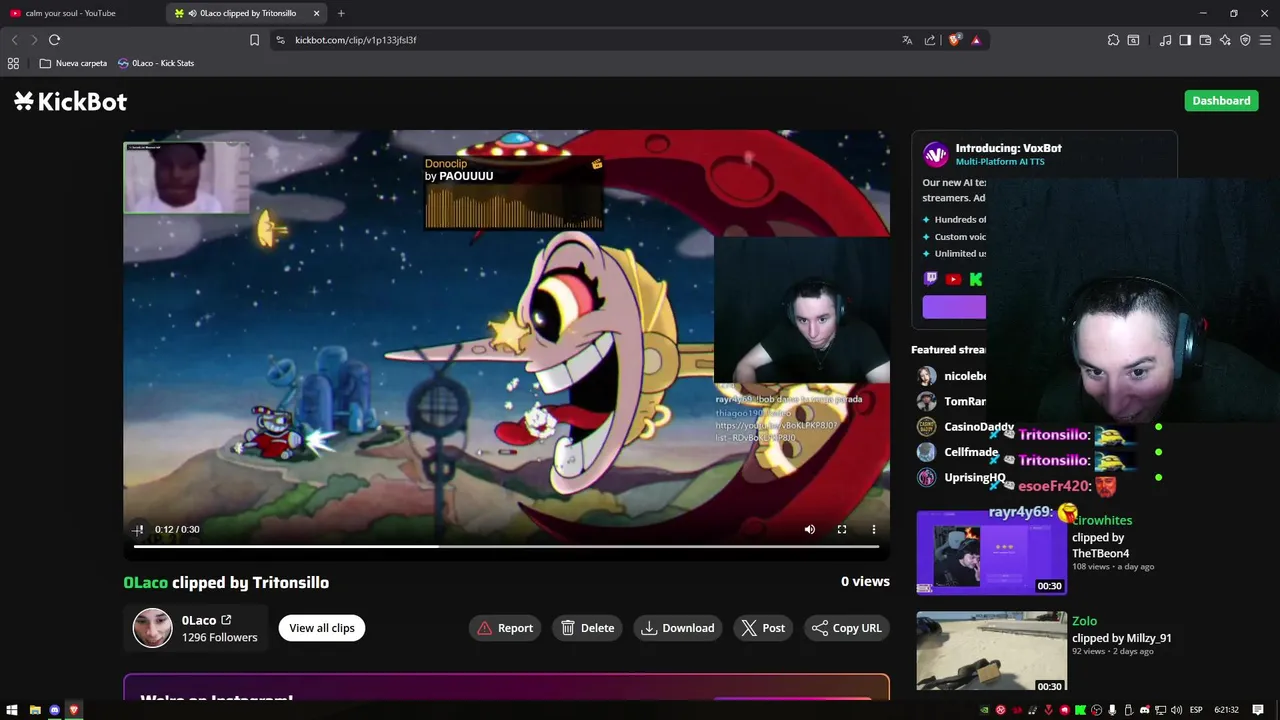Click the VoxBot logo icon
Viewport: 1280px width, 720px height.
coord(936,154)
